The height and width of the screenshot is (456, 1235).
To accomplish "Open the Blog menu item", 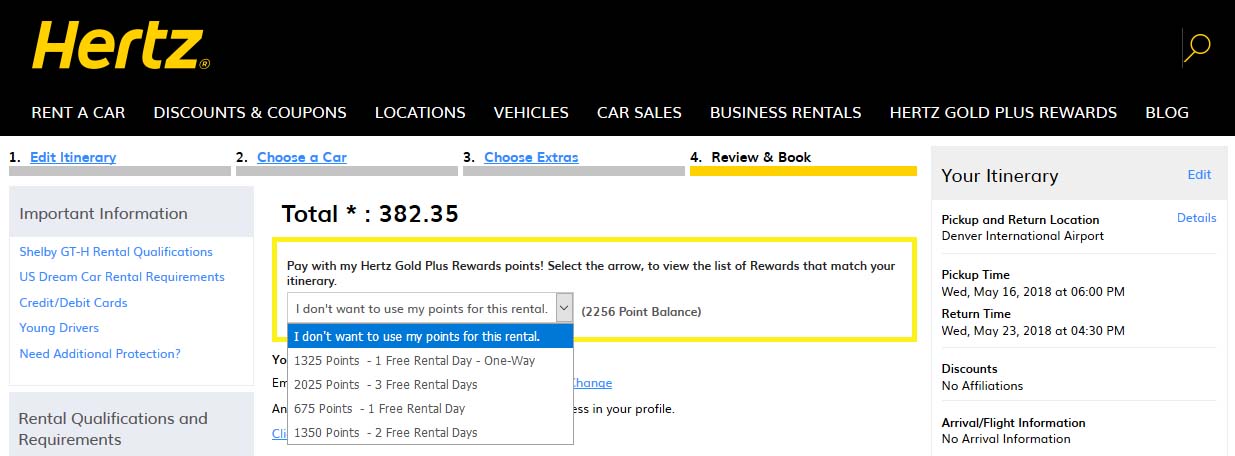I will [1167, 113].
